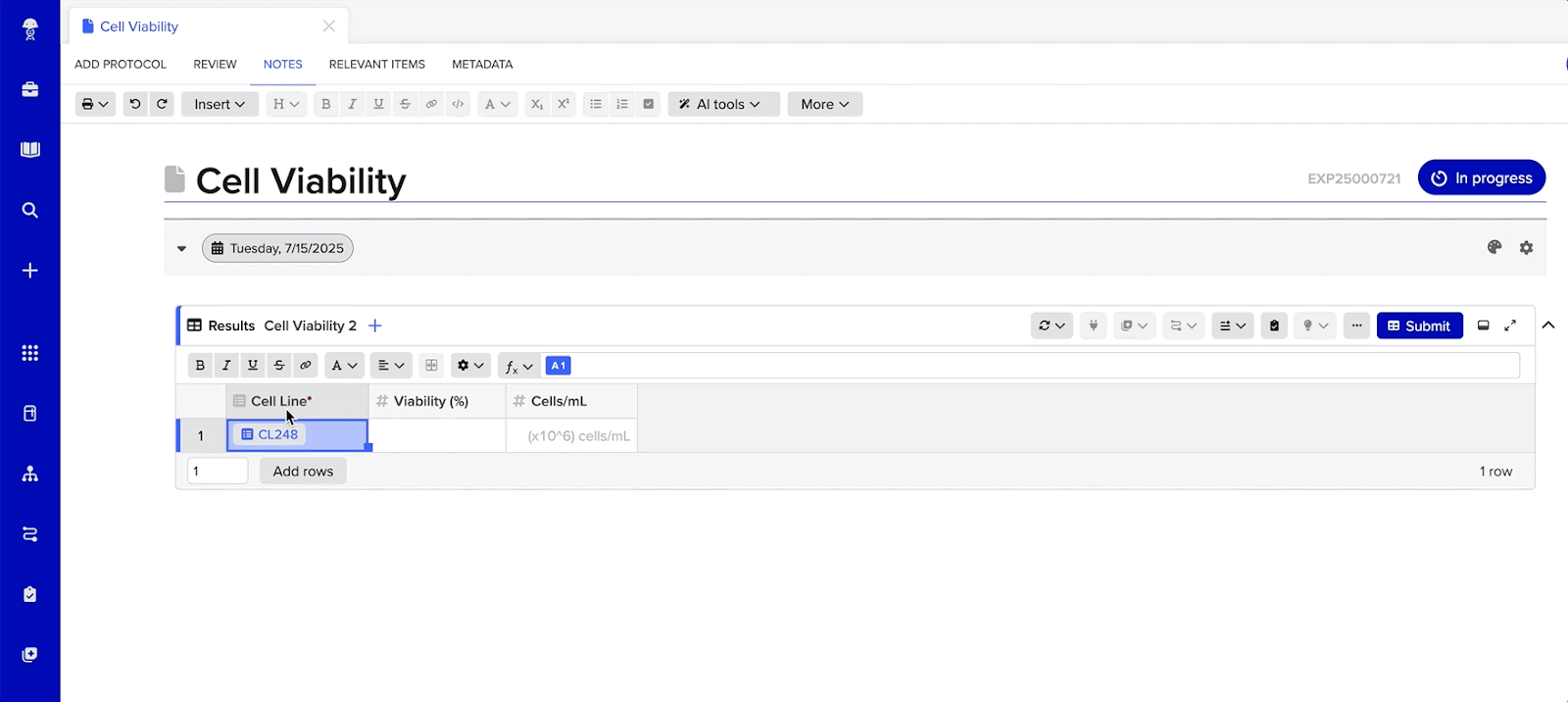Viewport: 1568px width, 702px height.
Task: Toggle italic in the table toolbar
Action: [x=226, y=366]
